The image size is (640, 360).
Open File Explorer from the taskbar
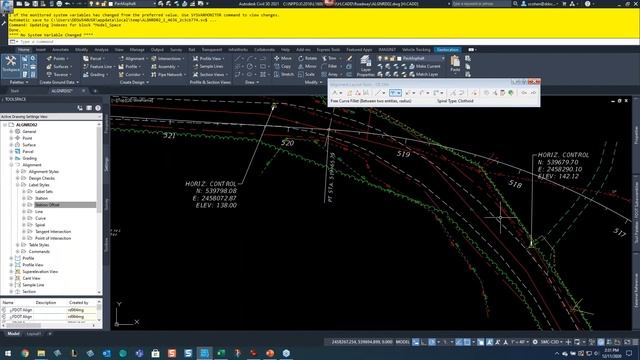[x=41, y=353]
